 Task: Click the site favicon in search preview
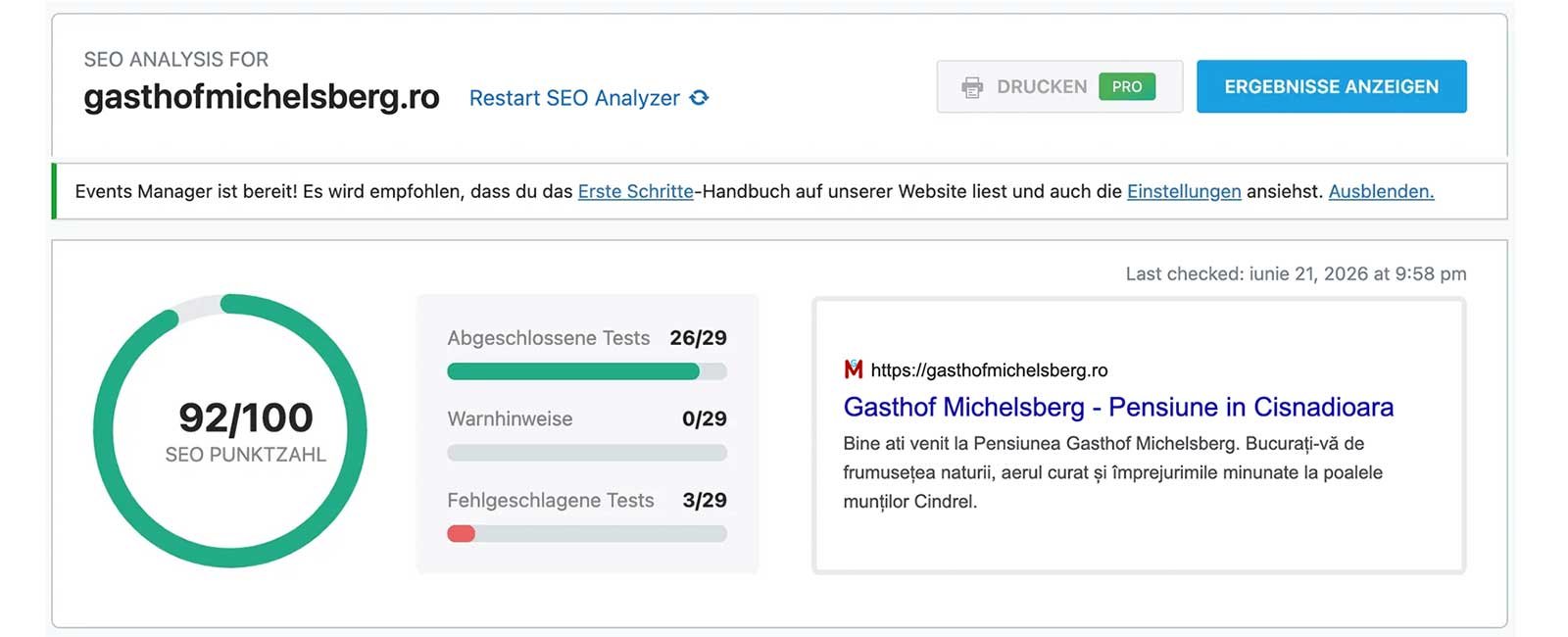click(x=854, y=369)
